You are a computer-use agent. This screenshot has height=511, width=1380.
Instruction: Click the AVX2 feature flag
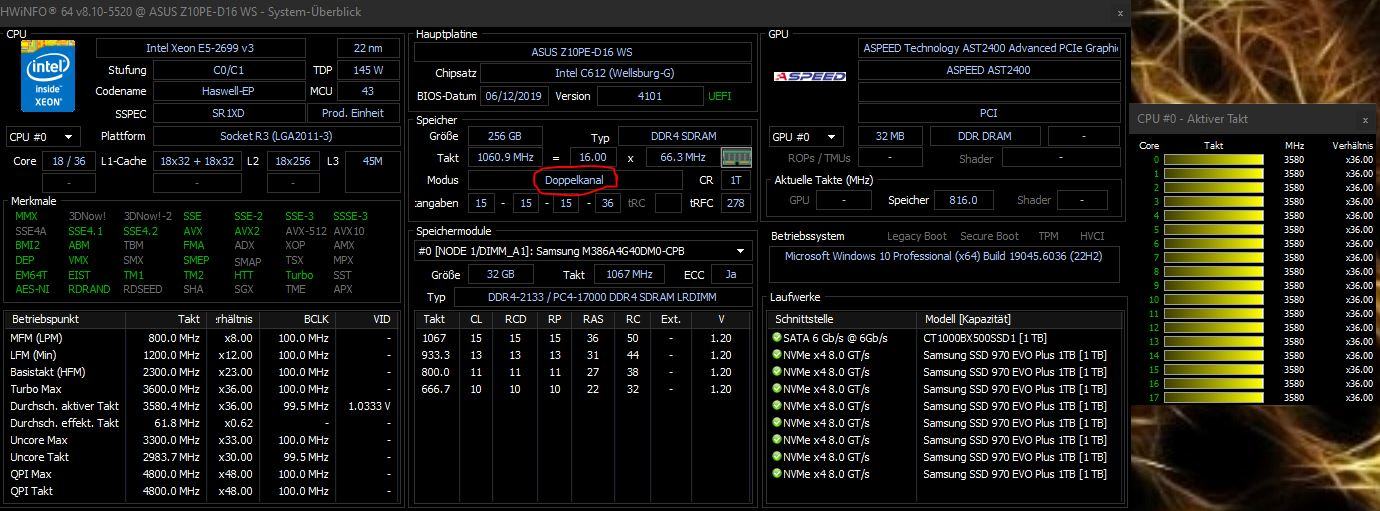tap(247, 231)
